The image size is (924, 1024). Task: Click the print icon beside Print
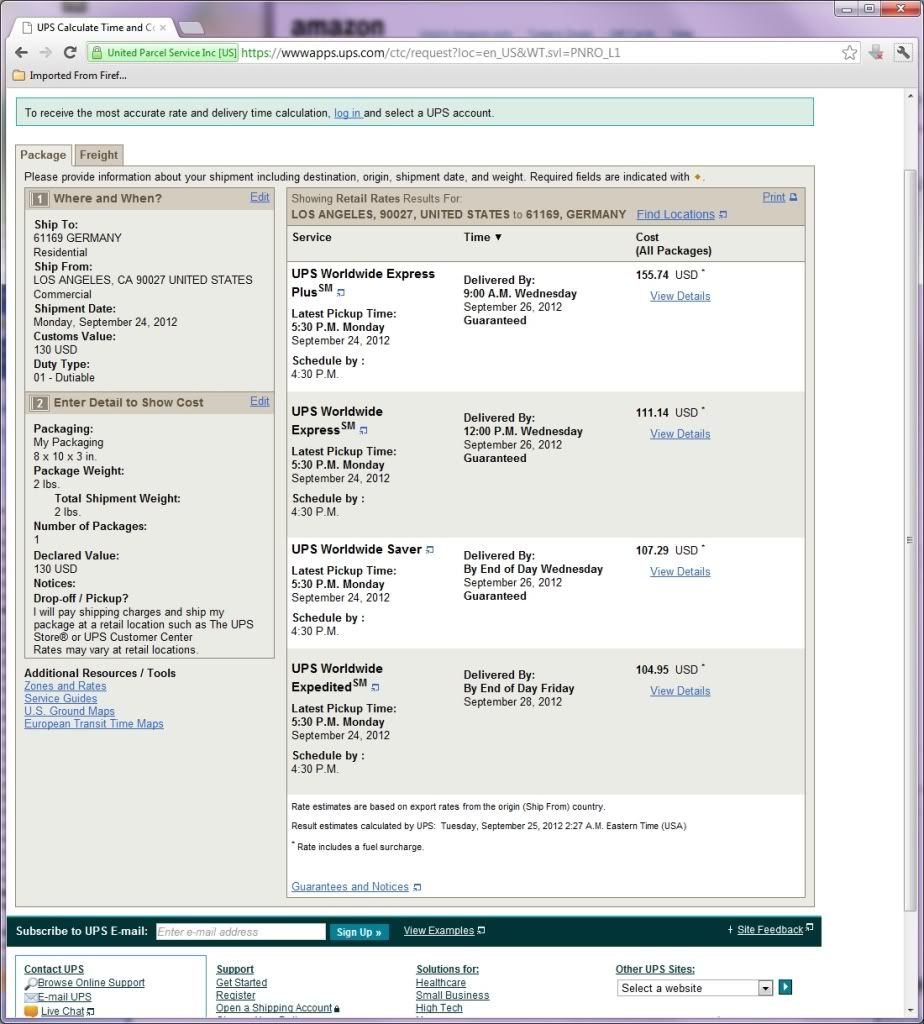793,197
